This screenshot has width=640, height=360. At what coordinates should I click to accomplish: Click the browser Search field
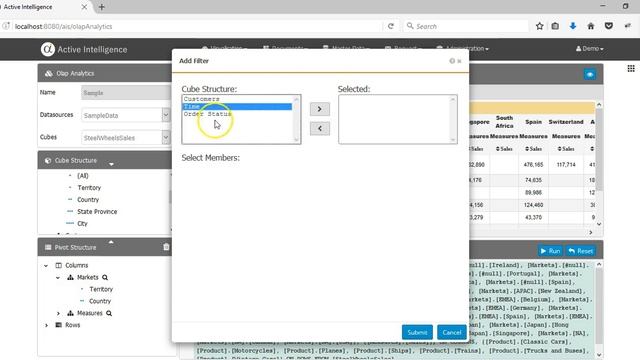click(466, 26)
